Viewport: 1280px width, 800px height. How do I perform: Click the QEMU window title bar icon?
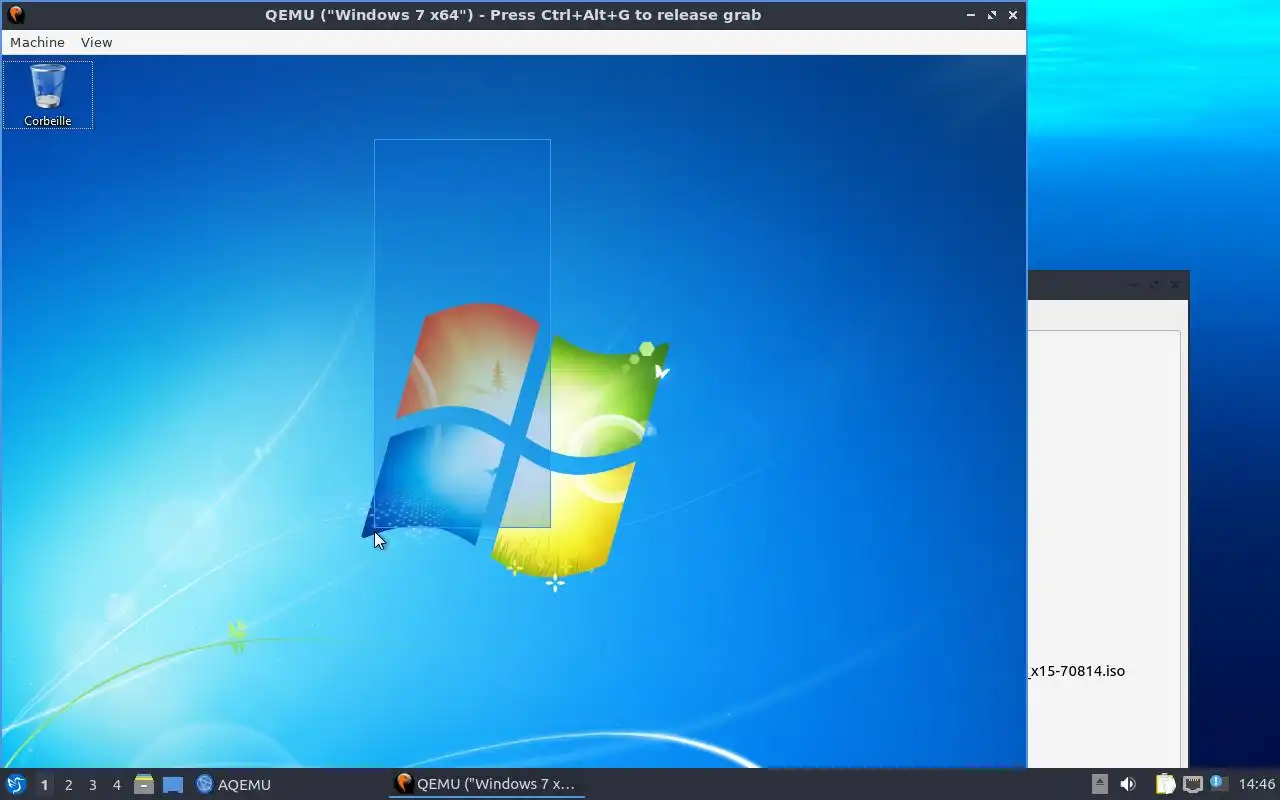coord(15,15)
